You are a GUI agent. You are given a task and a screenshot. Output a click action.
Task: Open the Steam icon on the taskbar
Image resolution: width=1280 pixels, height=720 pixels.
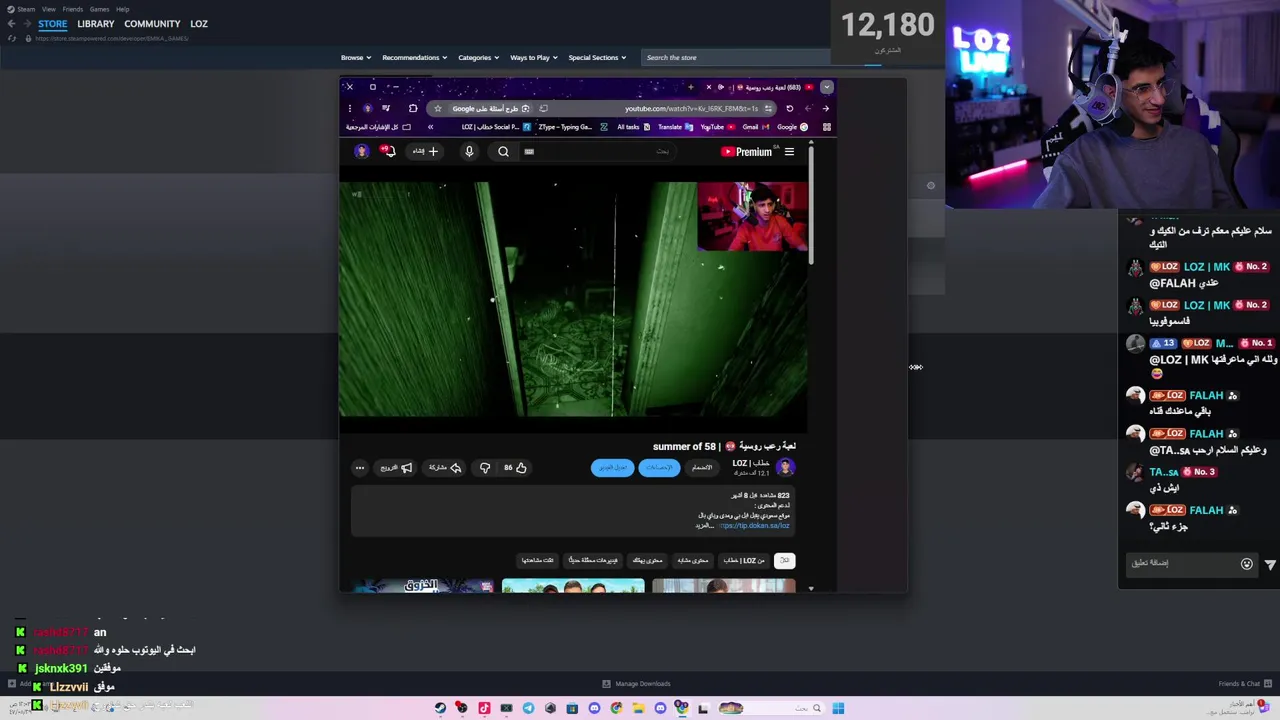click(x=440, y=708)
